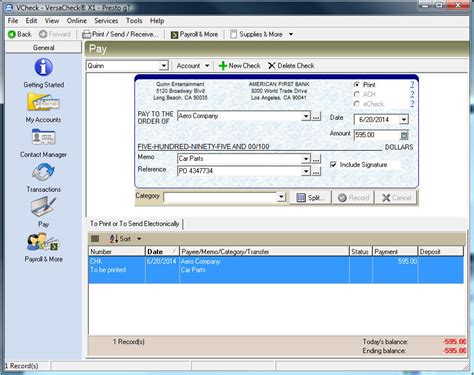
Task: Click help question mark beside eCheck
Action: tap(412, 104)
